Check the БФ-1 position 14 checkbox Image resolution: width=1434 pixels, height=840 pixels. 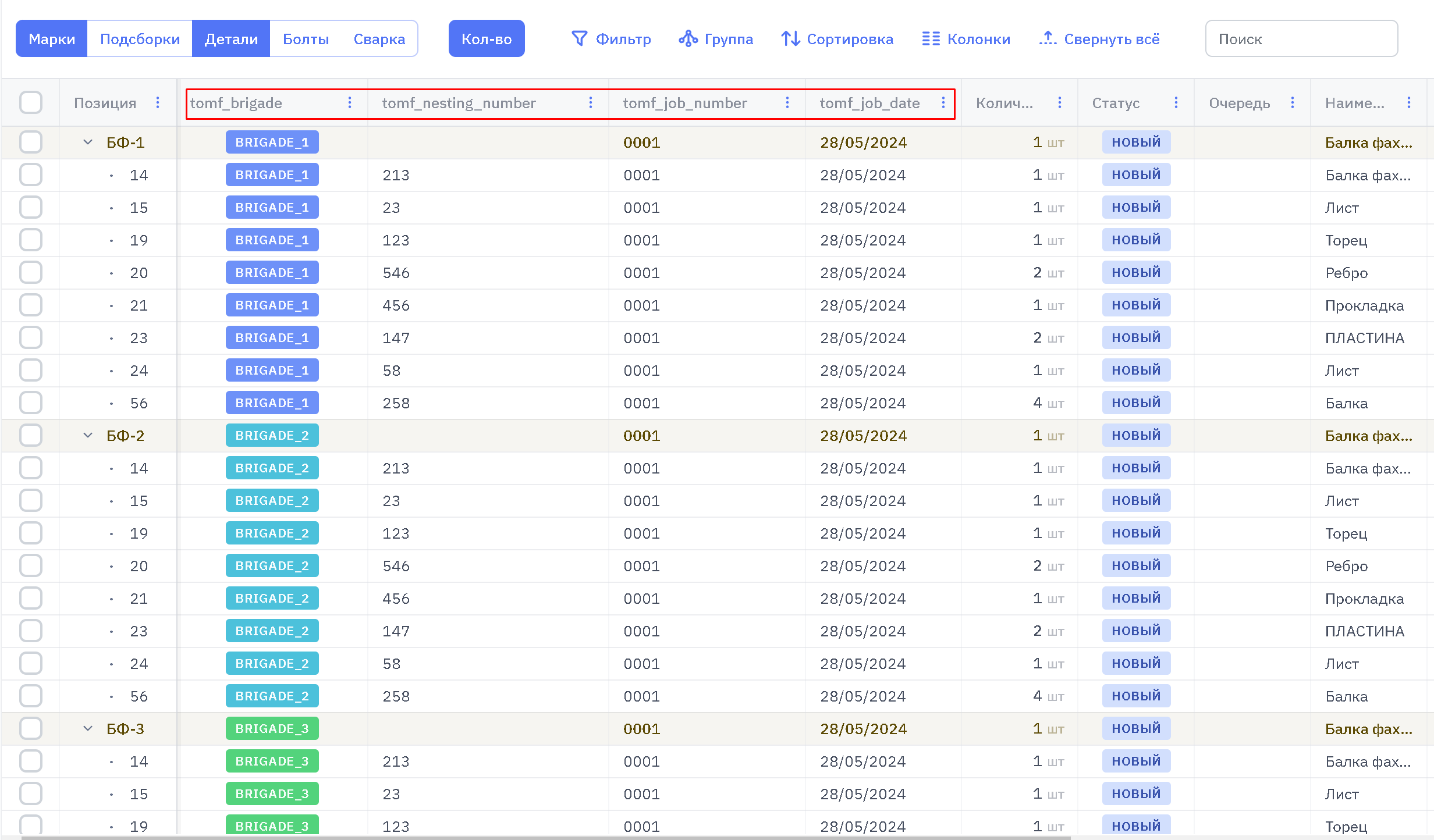coord(31,175)
